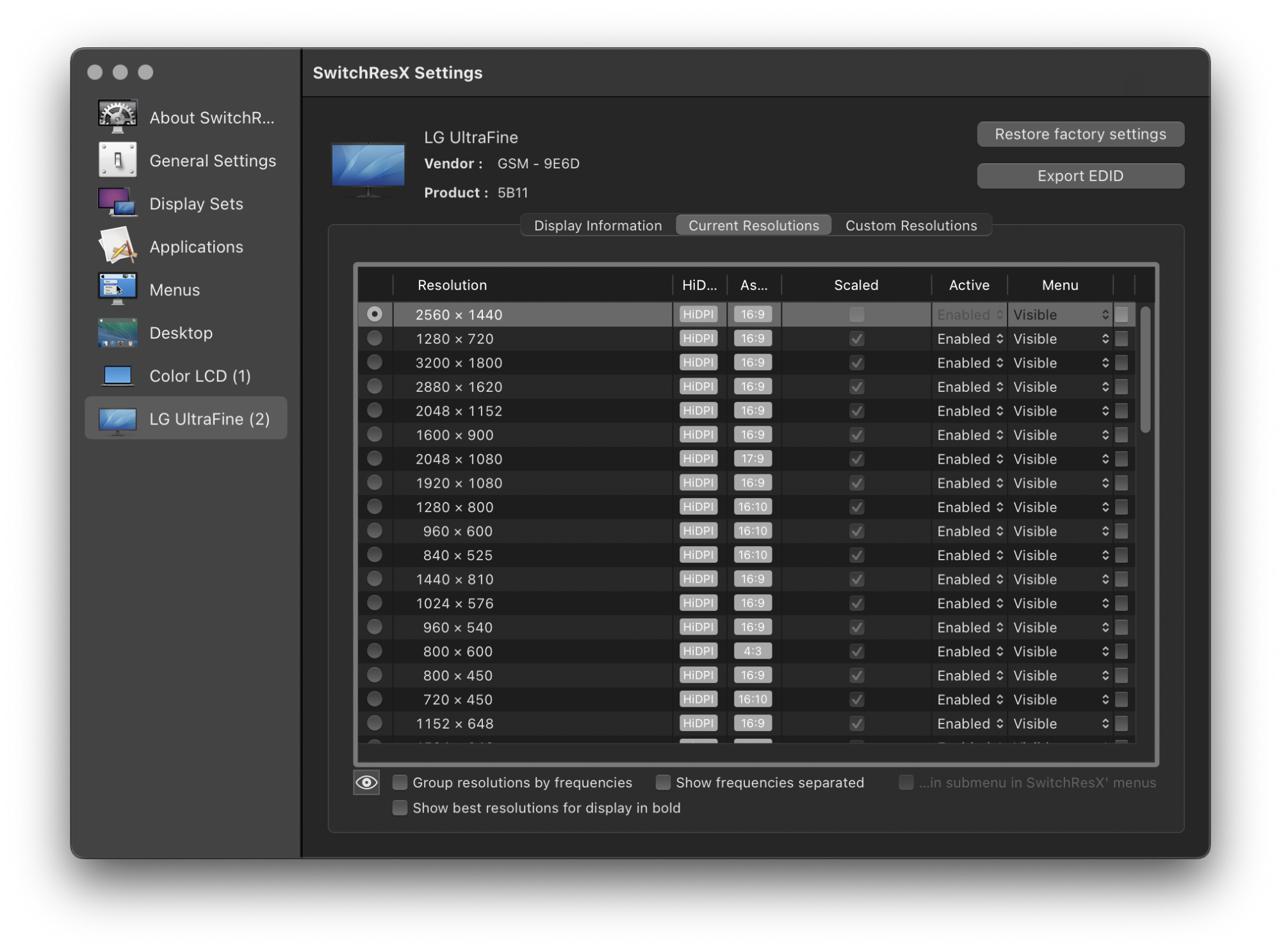Enable Show best resolutions in bold checkbox
This screenshot has width=1281, height=952.
pyautogui.click(x=400, y=807)
